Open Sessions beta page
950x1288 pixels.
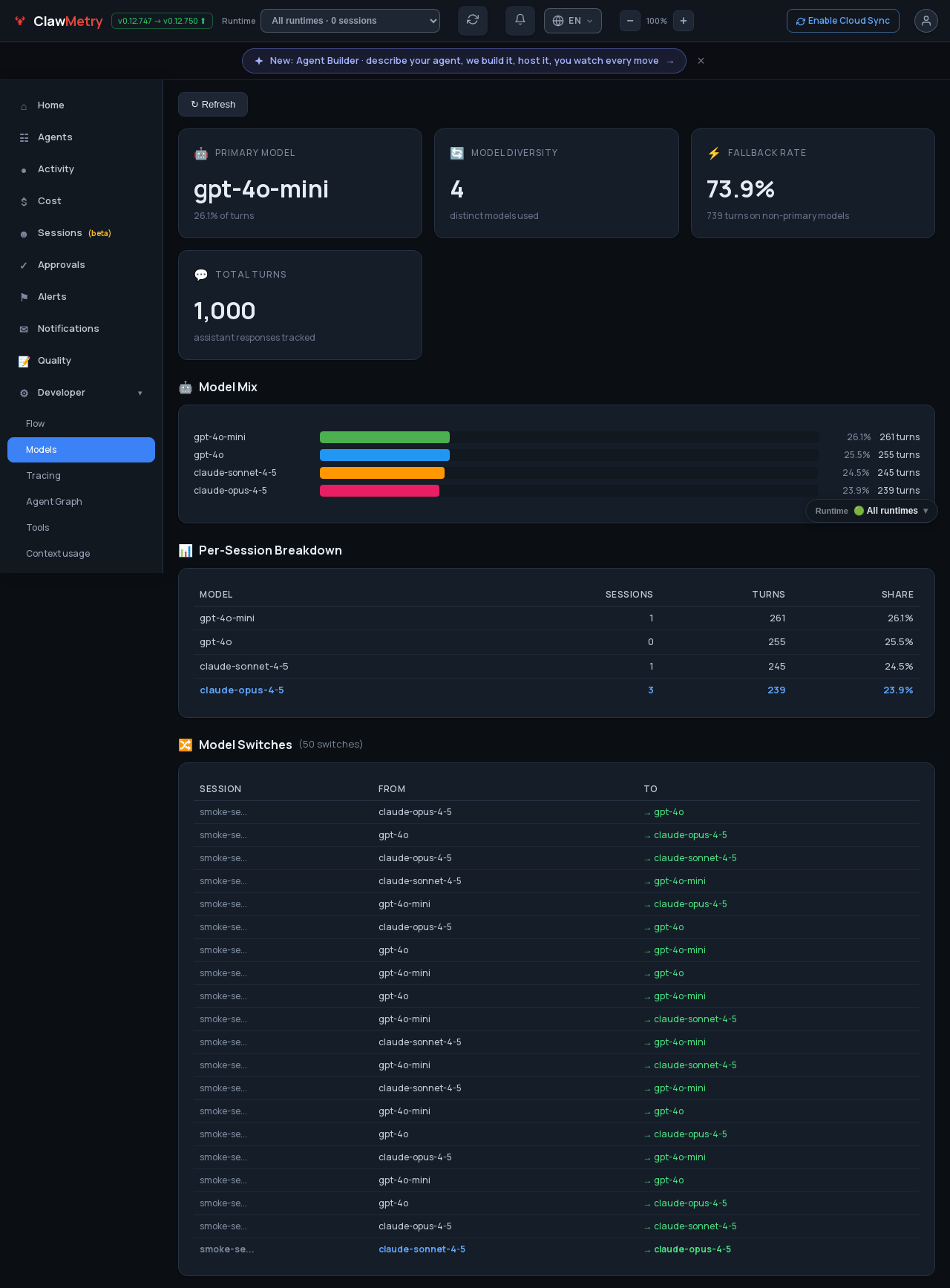click(x=82, y=233)
